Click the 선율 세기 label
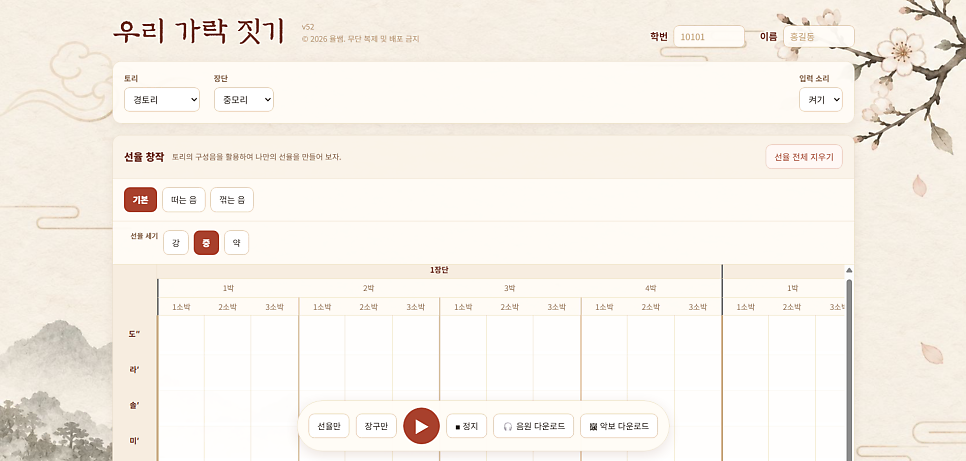 click(x=144, y=236)
